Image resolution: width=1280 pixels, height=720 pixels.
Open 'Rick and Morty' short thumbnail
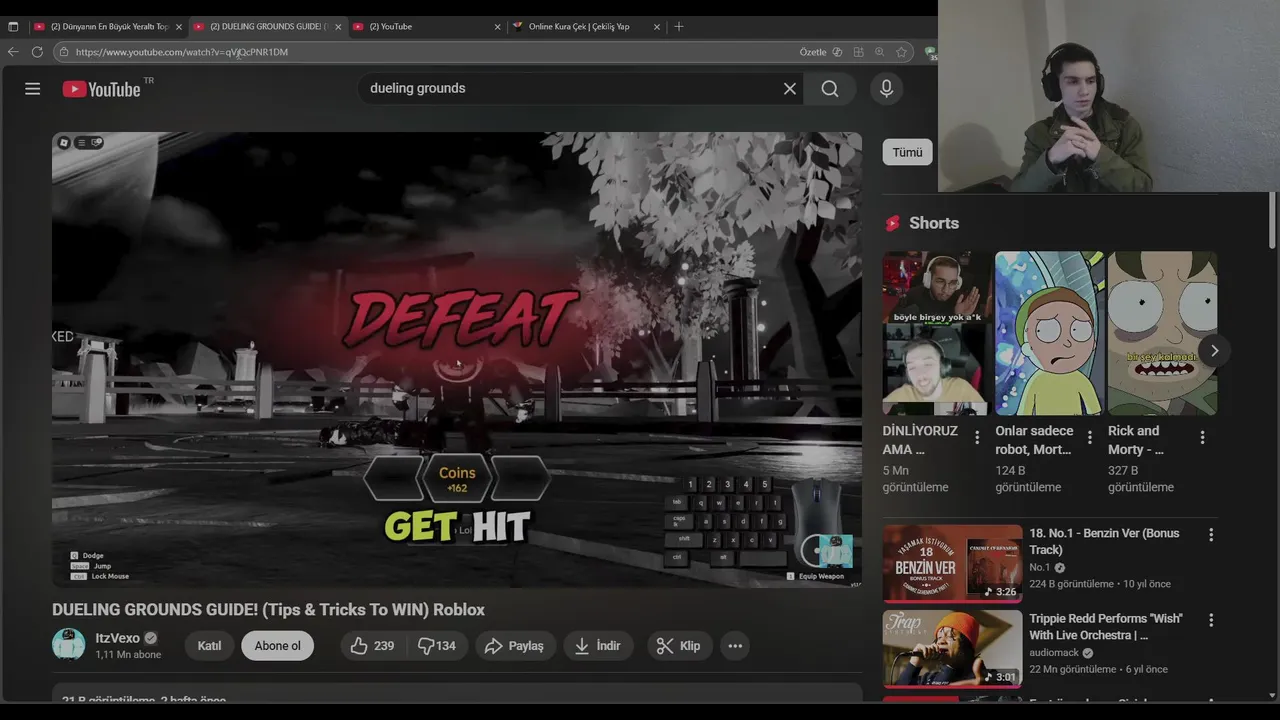[1162, 333]
